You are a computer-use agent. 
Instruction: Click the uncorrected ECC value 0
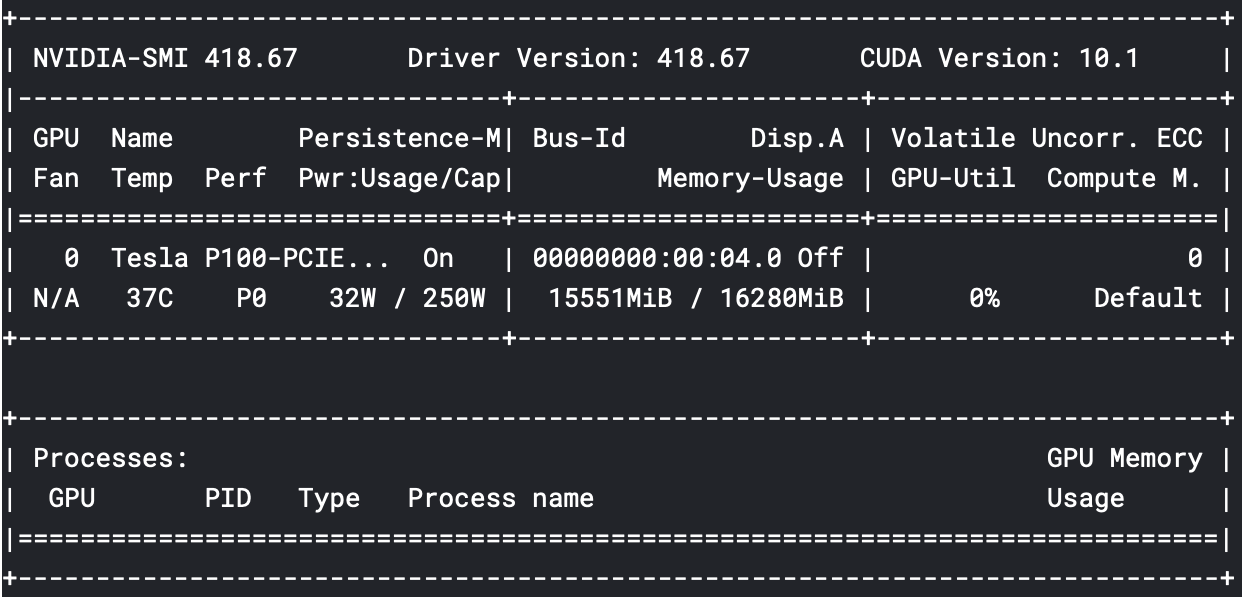(x=1194, y=259)
